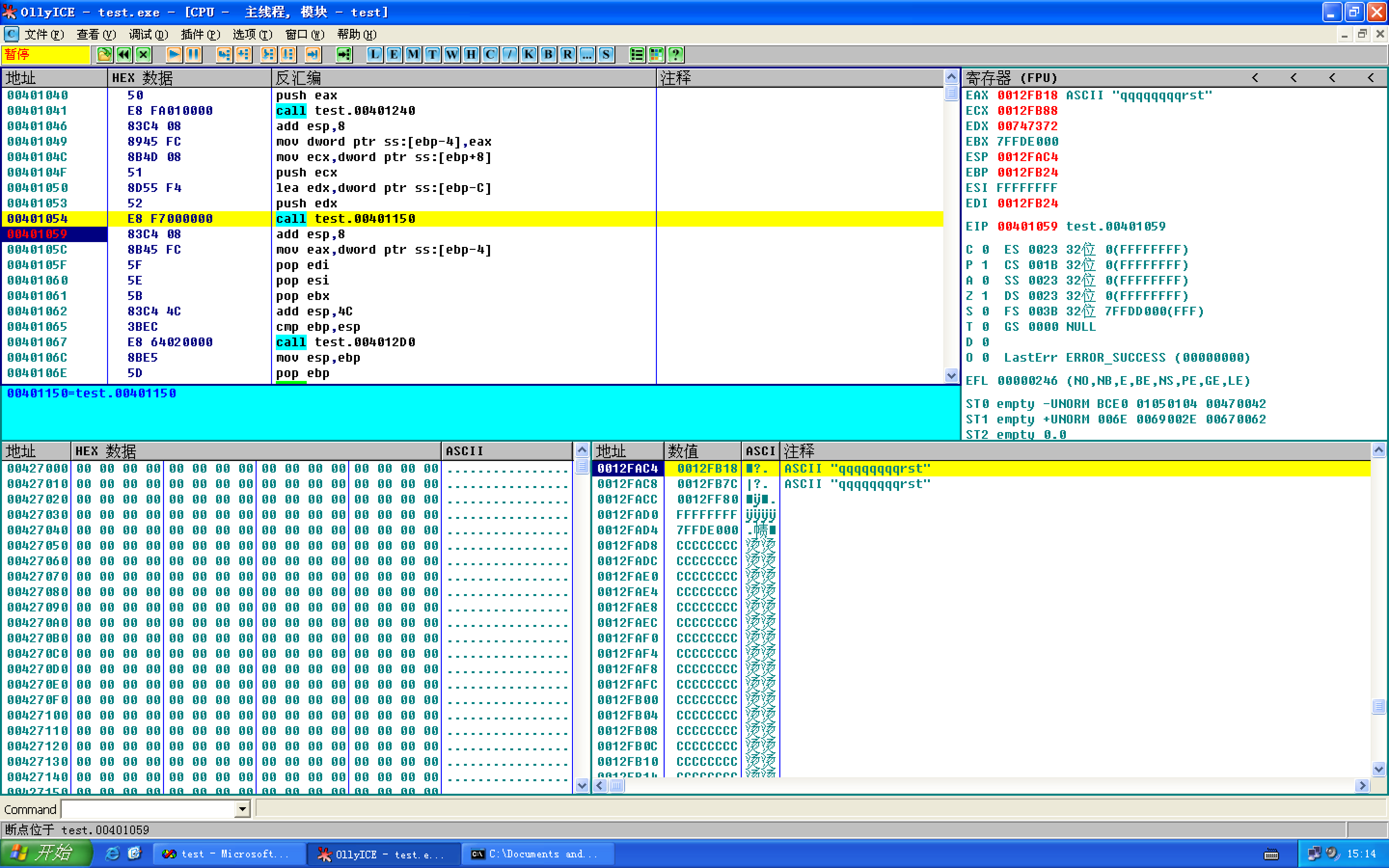
Task: Show the Breakpoints window (B button)
Action: click(x=548, y=54)
